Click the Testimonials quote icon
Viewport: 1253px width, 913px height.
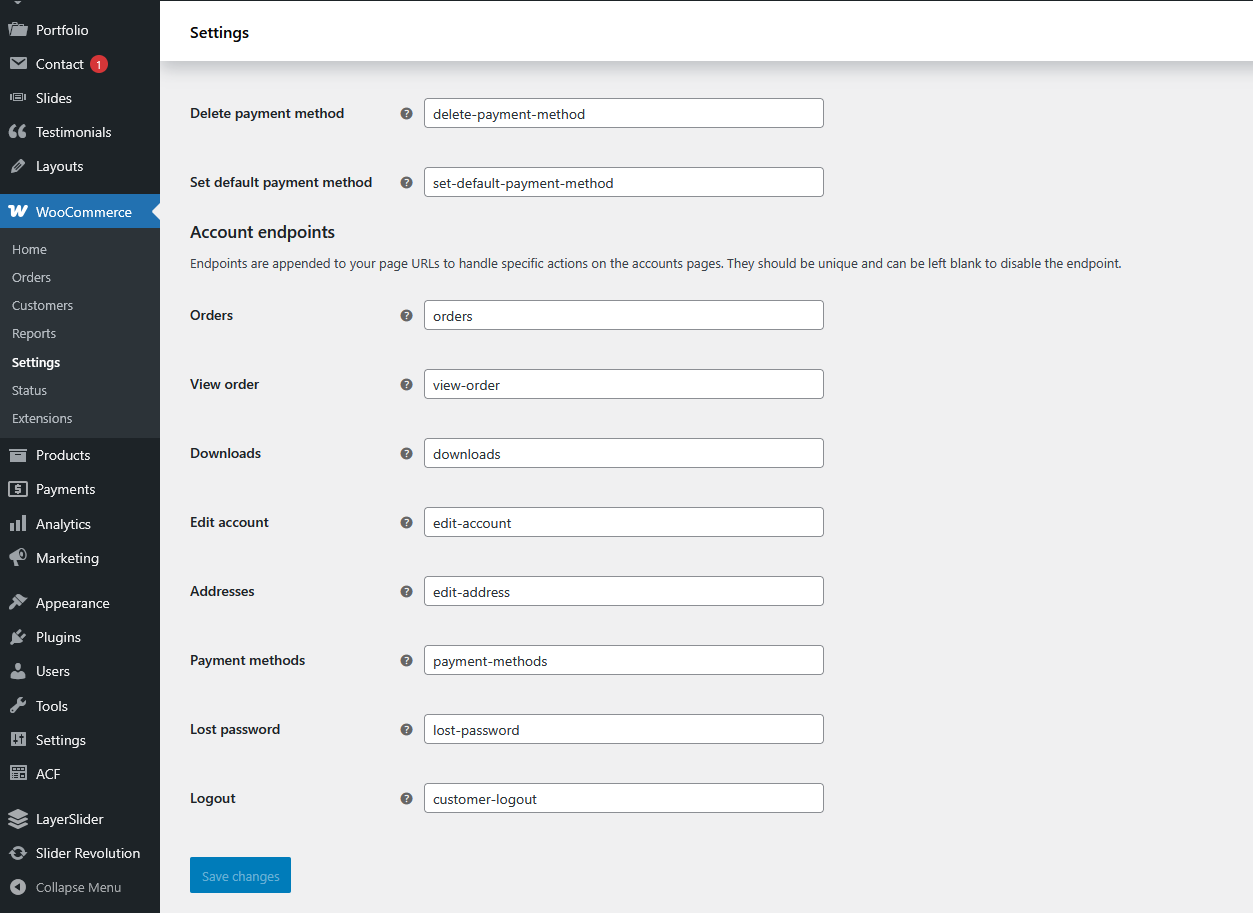coord(17,132)
